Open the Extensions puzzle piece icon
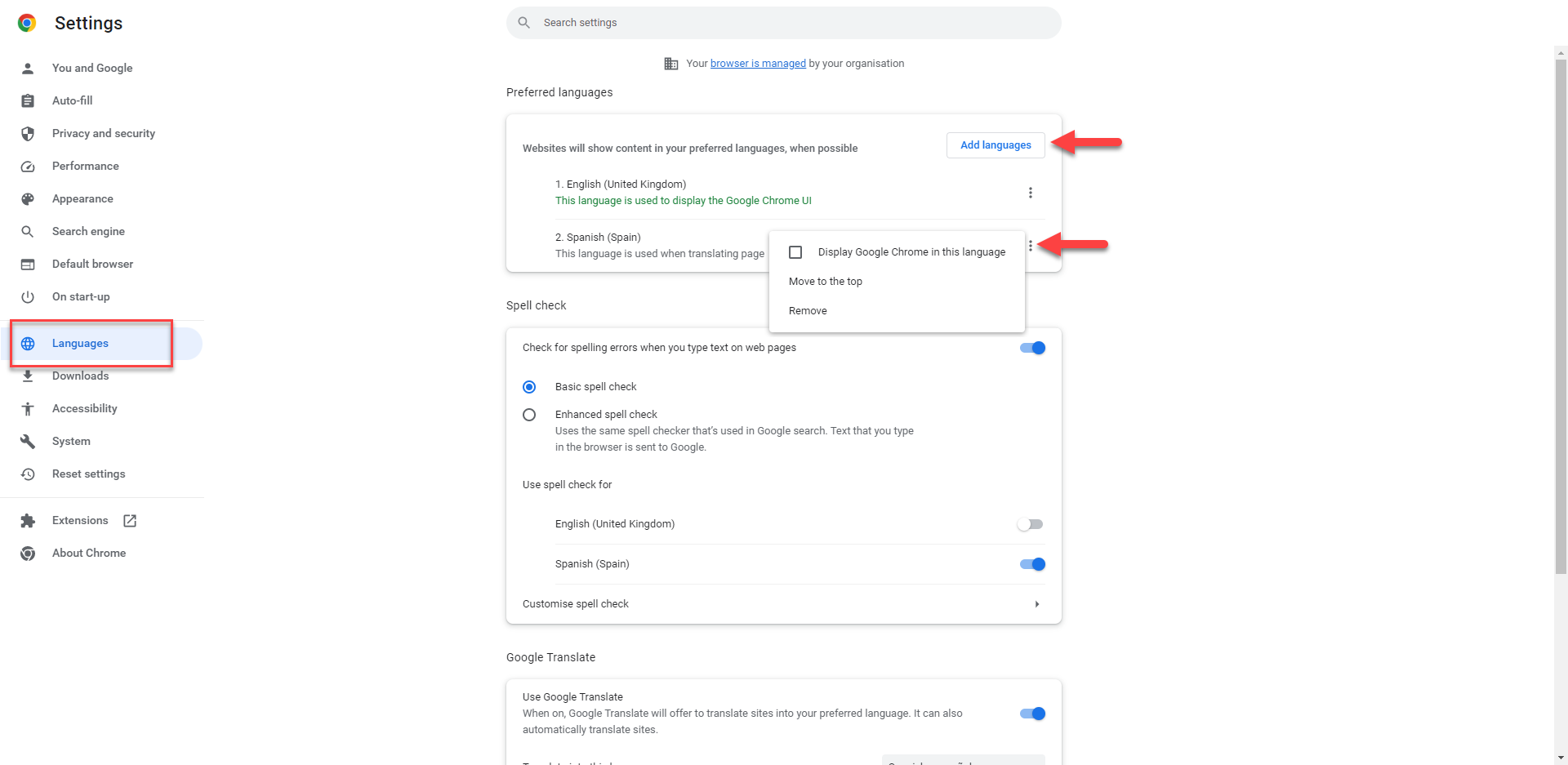This screenshot has height=765, width=1568. point(28,520)
